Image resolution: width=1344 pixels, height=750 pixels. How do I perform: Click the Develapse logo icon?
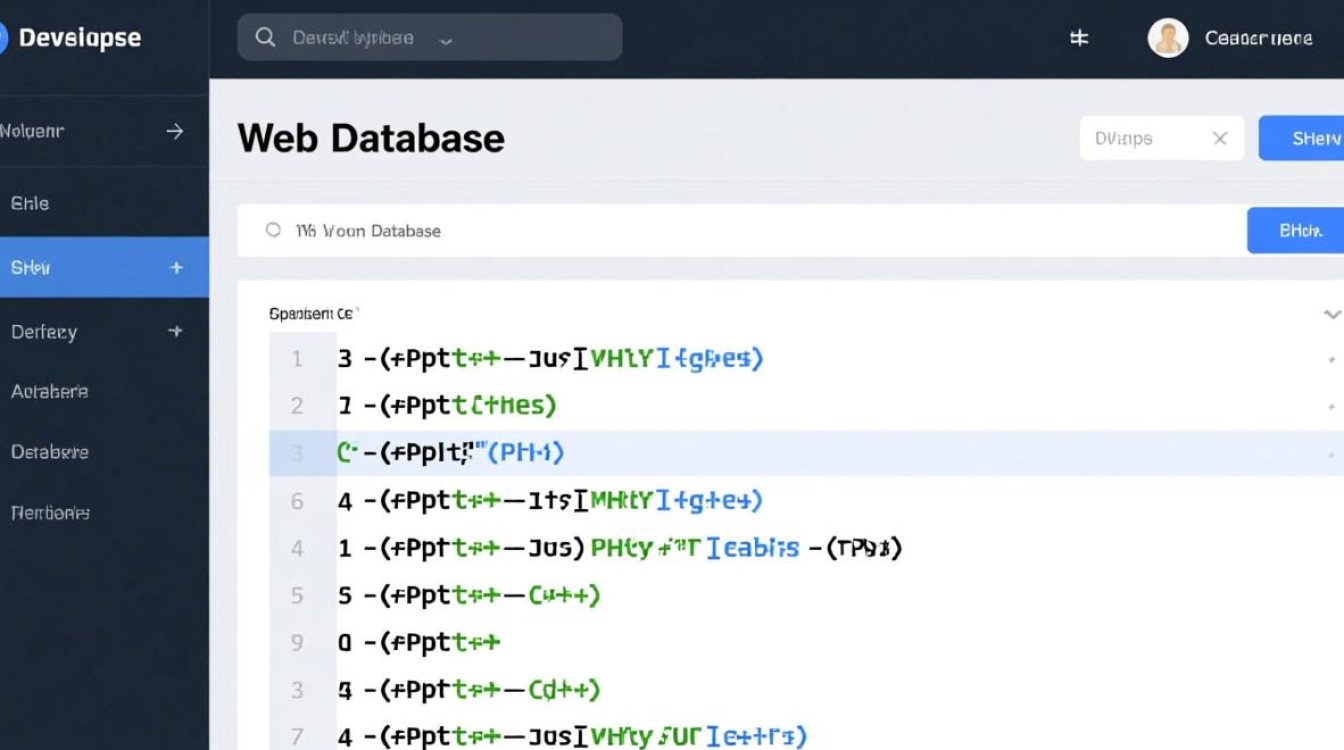coord(3,38)
